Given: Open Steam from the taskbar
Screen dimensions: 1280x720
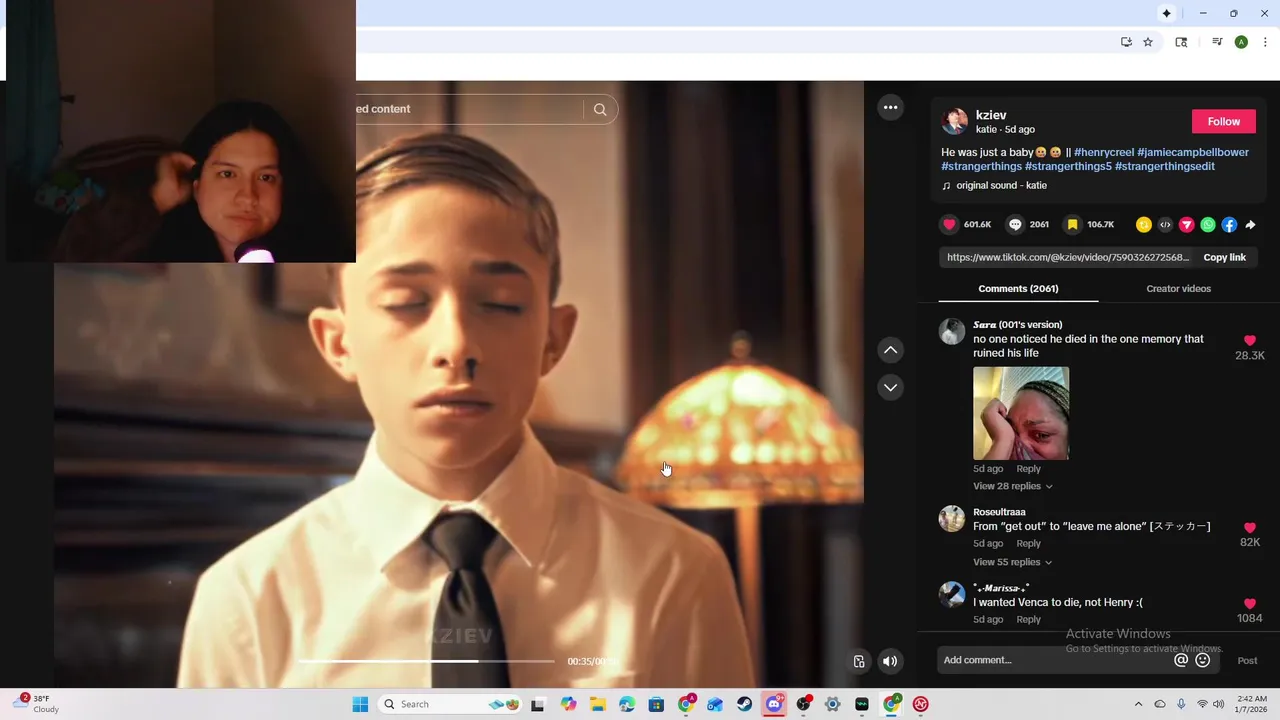Looking at the screenshot, I should [x=744, y=704].
